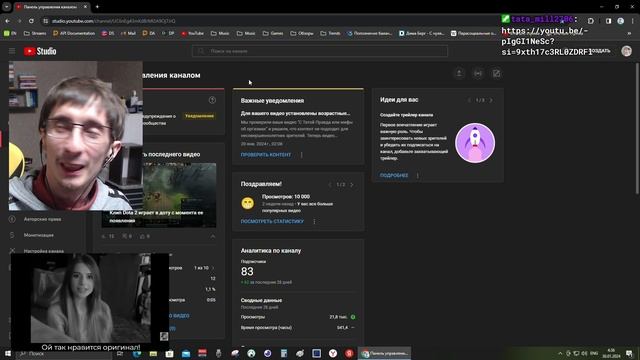
Task: Go to previous card in Поздравляем panel
Action: pyautogui.click(x=330, y=184)
